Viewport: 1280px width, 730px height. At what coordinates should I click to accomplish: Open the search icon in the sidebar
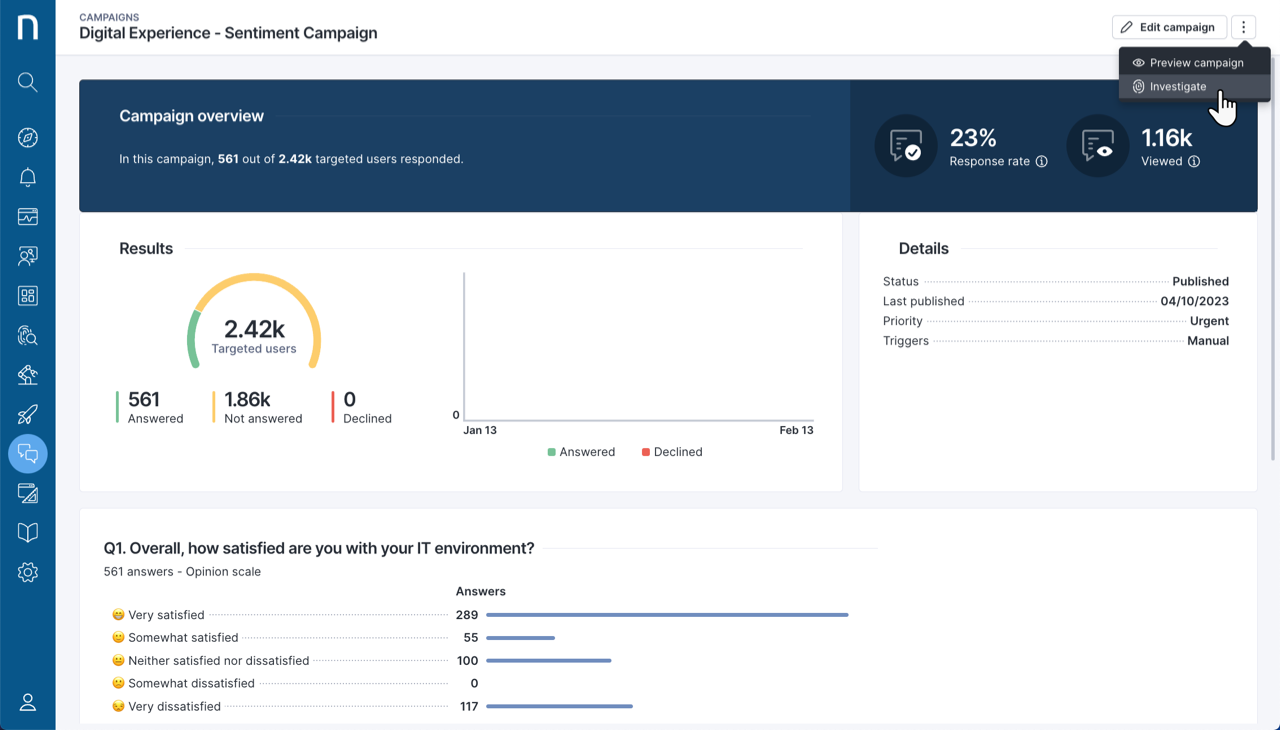[x=28, y=82]
